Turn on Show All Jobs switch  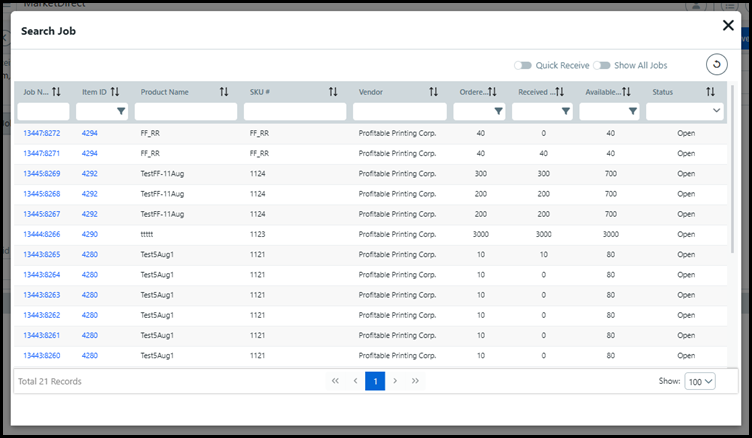[602, 65]
